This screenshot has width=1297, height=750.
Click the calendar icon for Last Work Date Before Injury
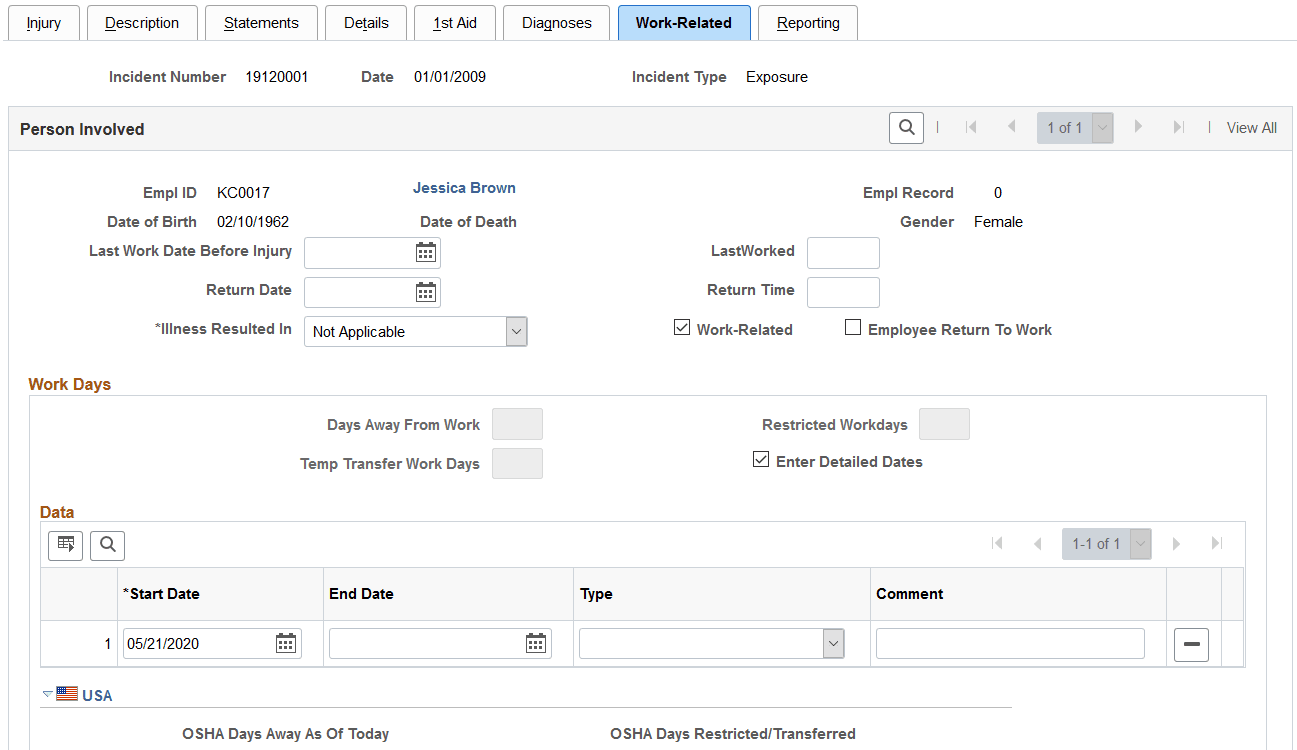(x=426, y=252)
